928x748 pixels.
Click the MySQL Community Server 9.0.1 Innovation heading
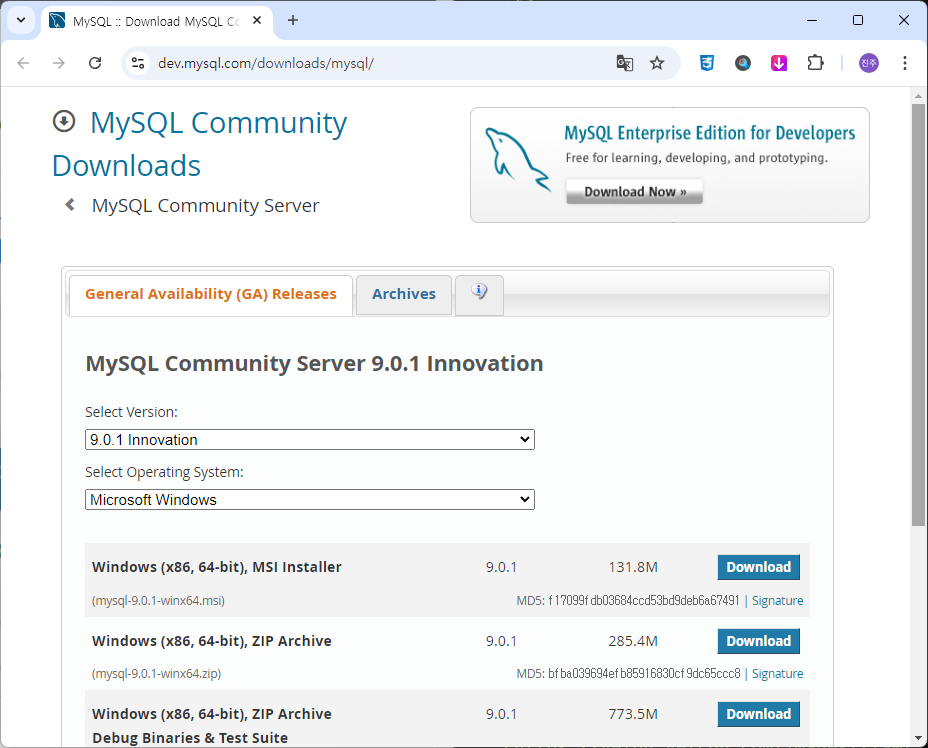(x=314, y=363)
